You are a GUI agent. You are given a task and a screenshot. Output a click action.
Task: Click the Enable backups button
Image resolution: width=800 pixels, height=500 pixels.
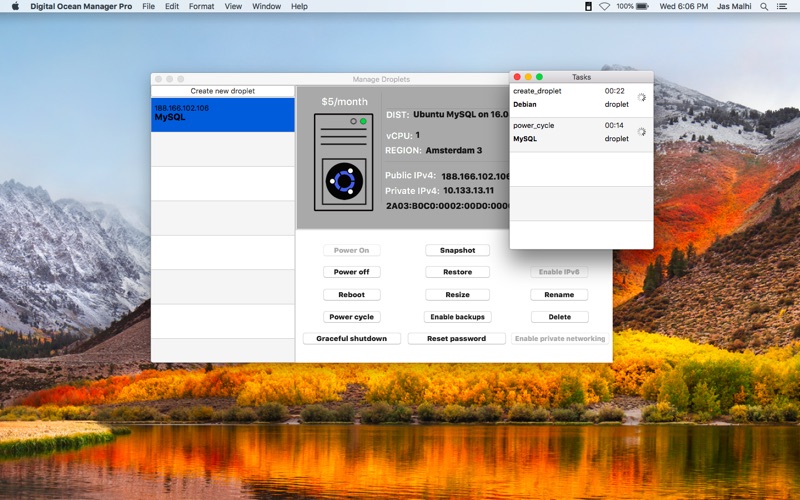click(458, 317)
